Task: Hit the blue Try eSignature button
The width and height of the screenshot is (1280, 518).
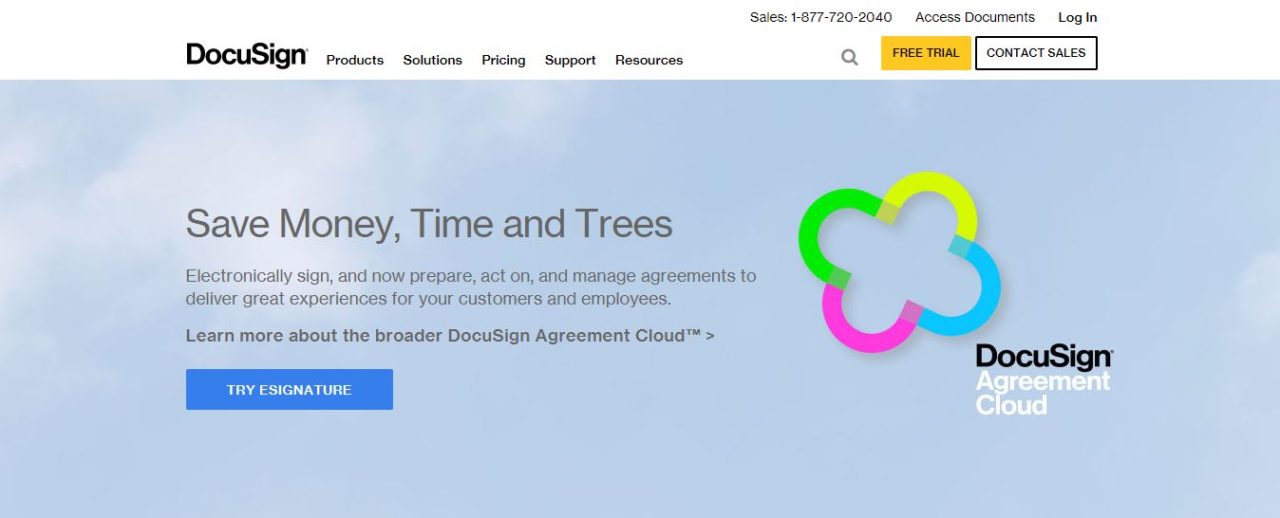Action: coord(289,389)
